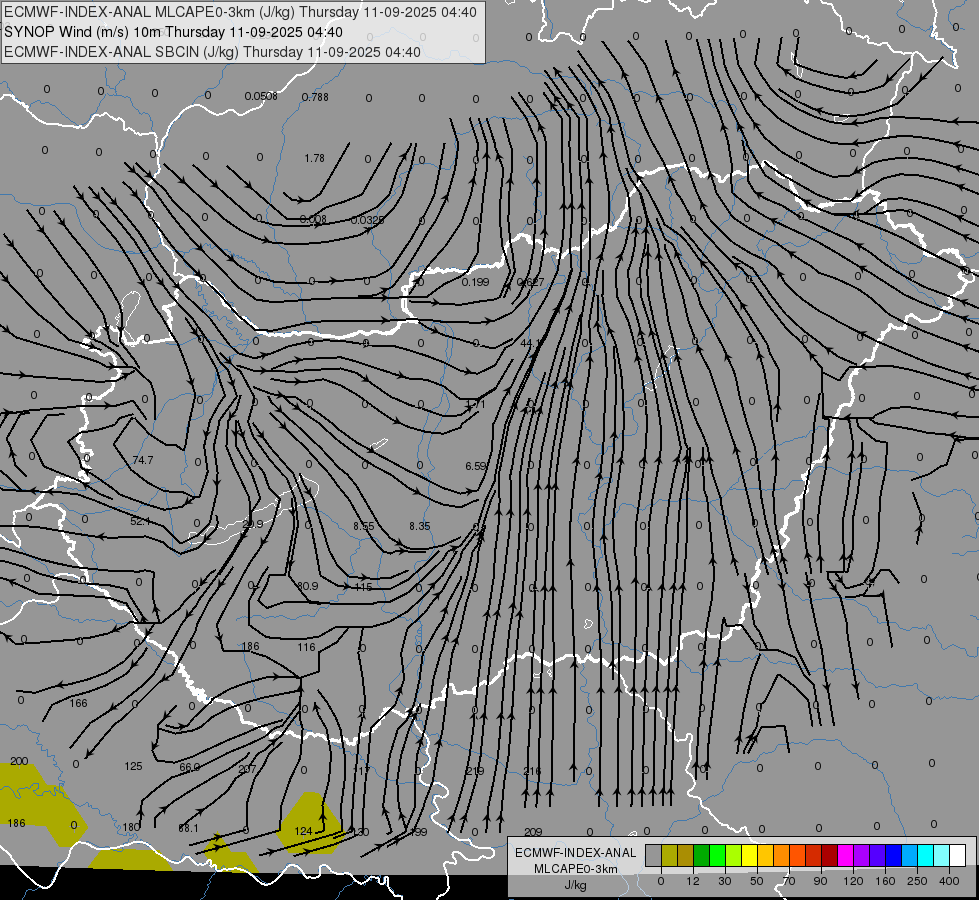Click the grid value '52.1'

click(140, 521)
